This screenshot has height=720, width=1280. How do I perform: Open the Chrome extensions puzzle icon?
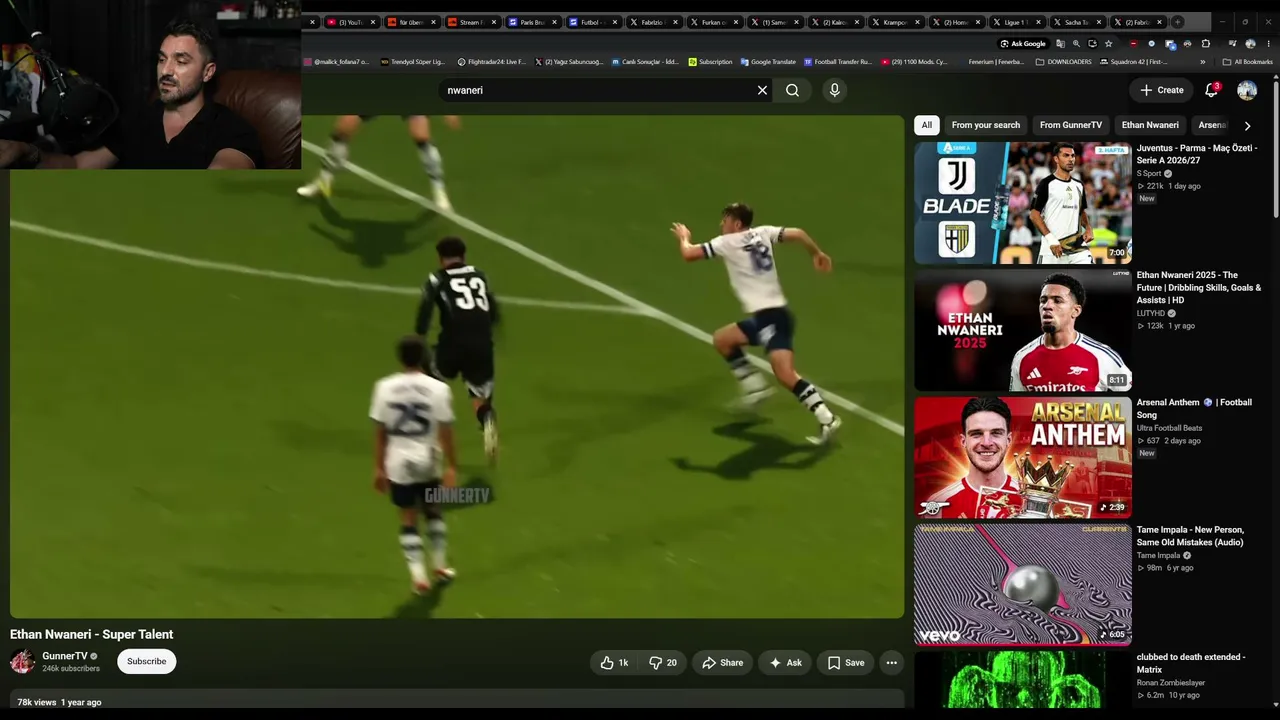tap(1205, 44)
